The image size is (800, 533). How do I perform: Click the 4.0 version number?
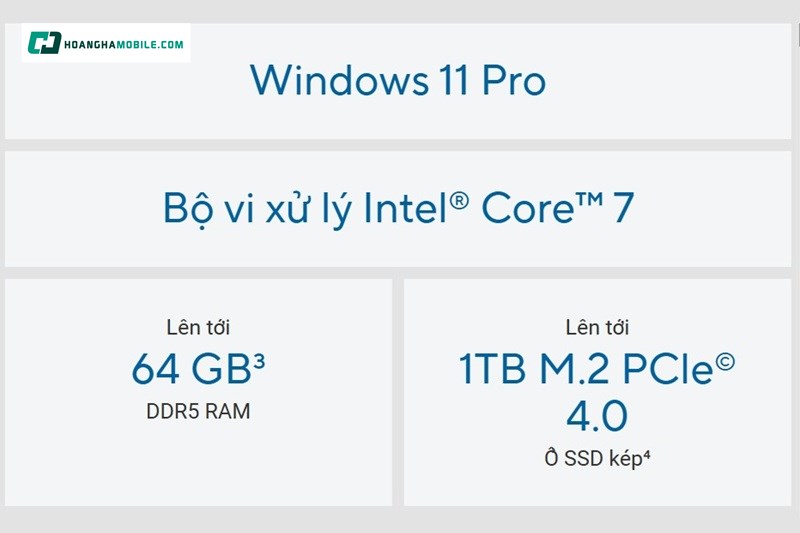597,416
